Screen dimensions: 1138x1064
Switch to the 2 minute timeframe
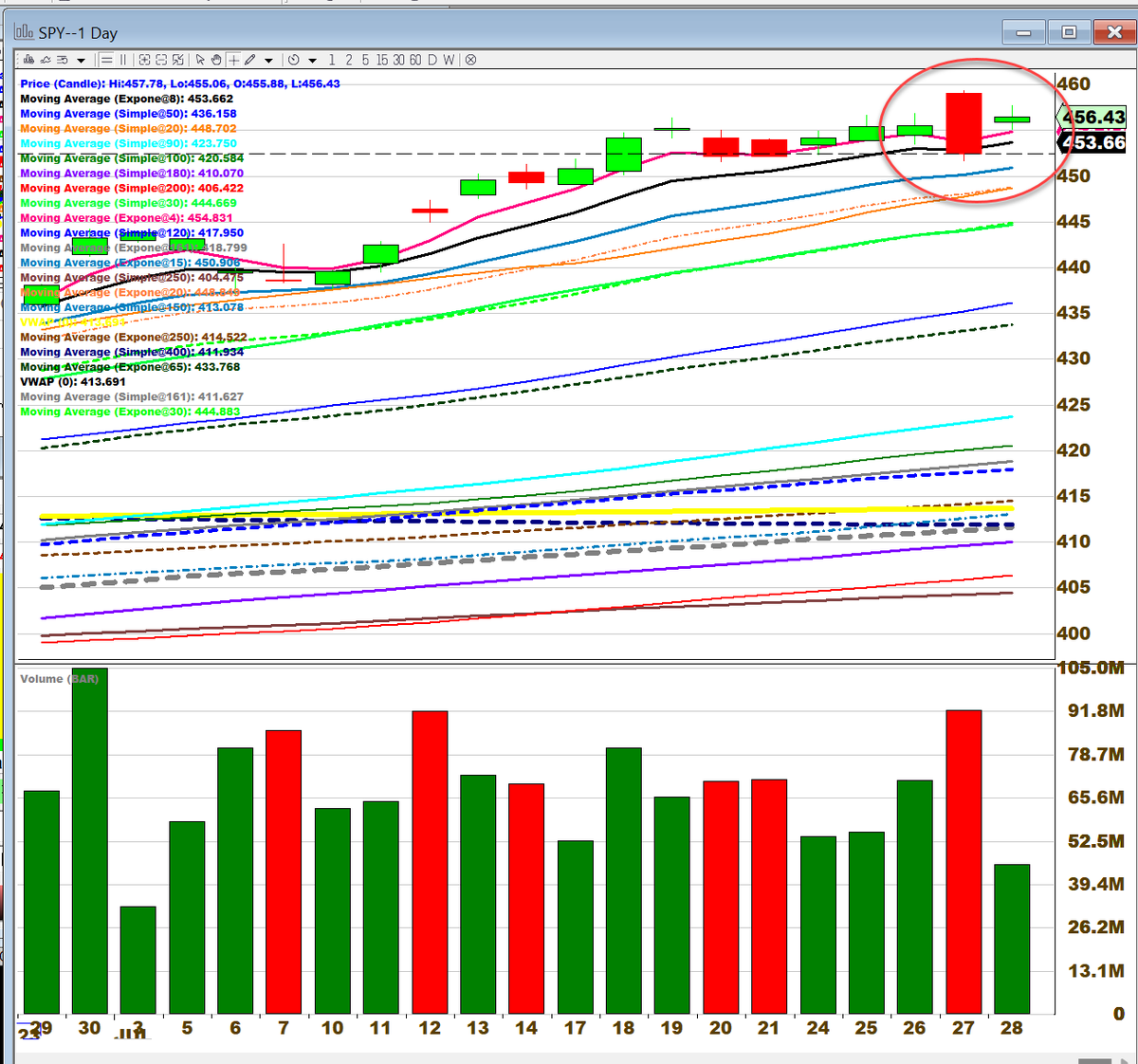[x=349, y=60]
